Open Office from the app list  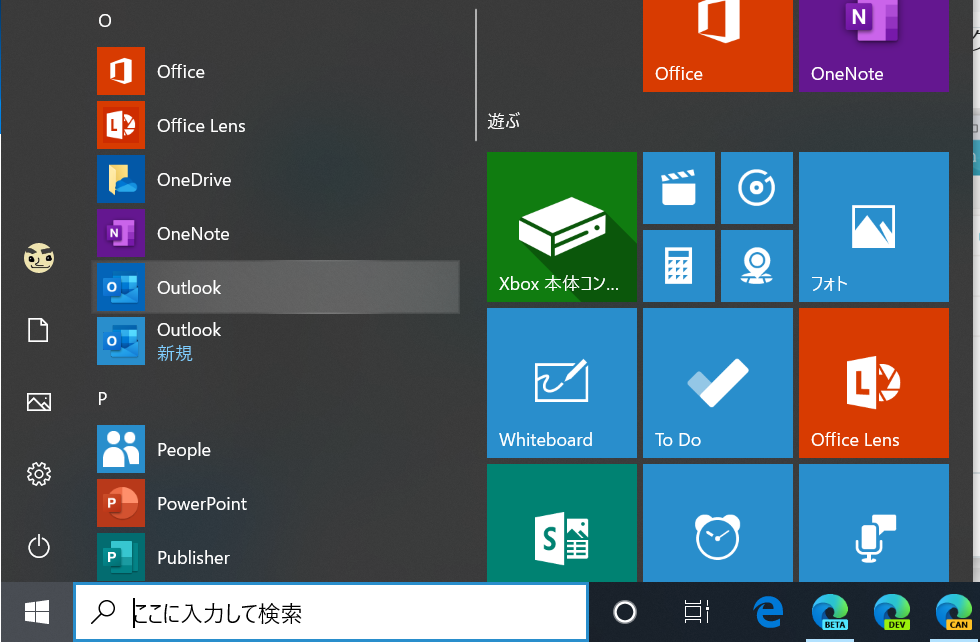click(275, 71)
